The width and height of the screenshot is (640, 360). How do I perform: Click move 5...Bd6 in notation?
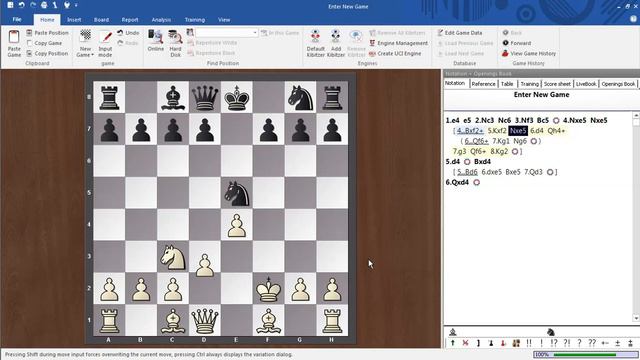(467, 172)
